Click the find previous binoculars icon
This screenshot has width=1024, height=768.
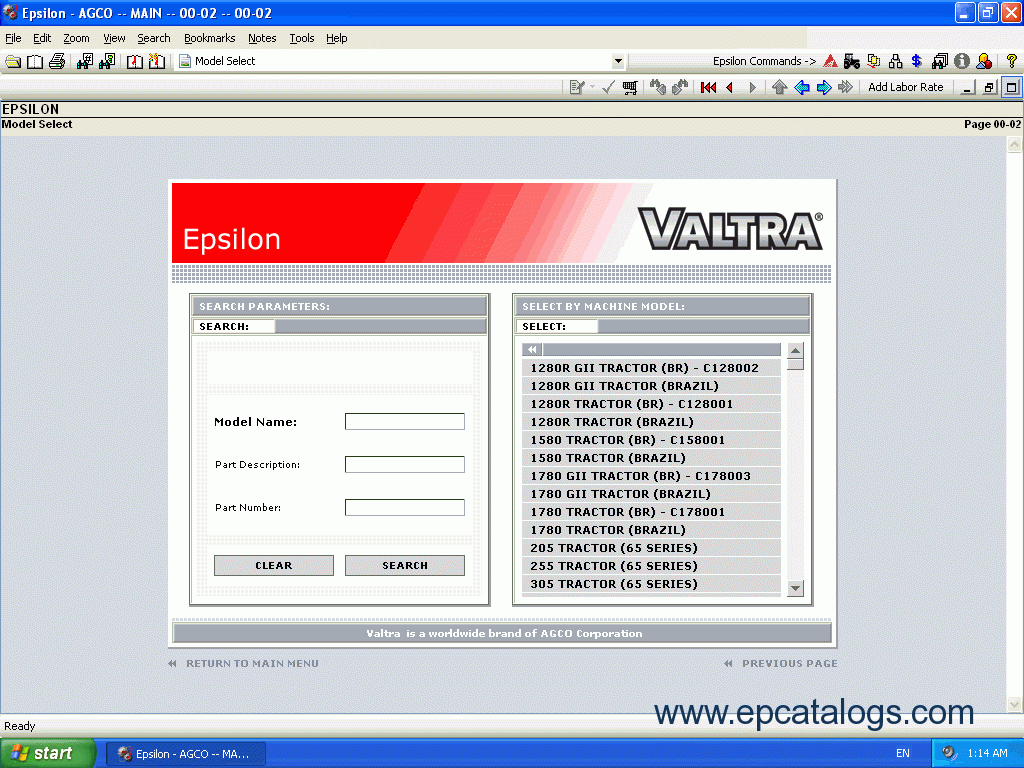pyautogui.click(x=658, y=87)
